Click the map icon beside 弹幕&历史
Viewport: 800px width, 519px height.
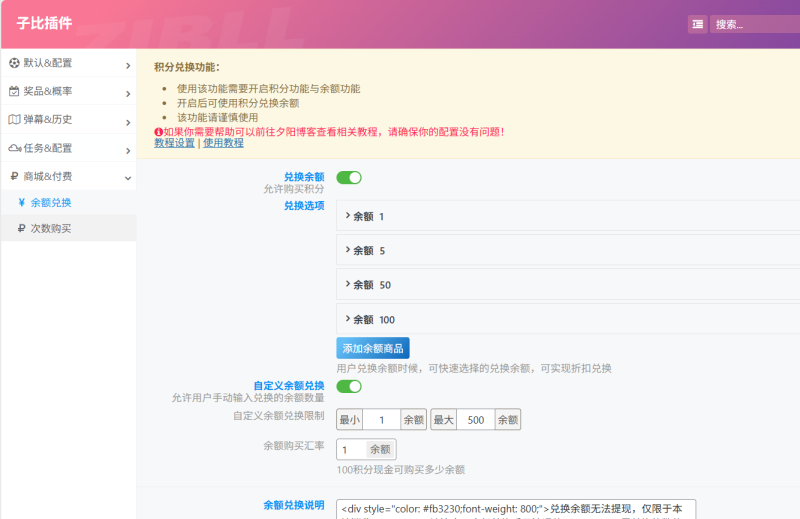click(x=14, y=119)
